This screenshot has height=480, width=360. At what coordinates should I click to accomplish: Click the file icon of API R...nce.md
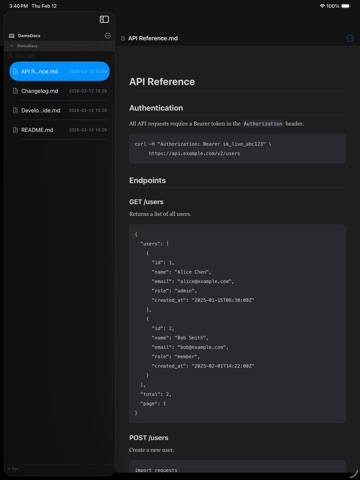(x=15, y=71)
